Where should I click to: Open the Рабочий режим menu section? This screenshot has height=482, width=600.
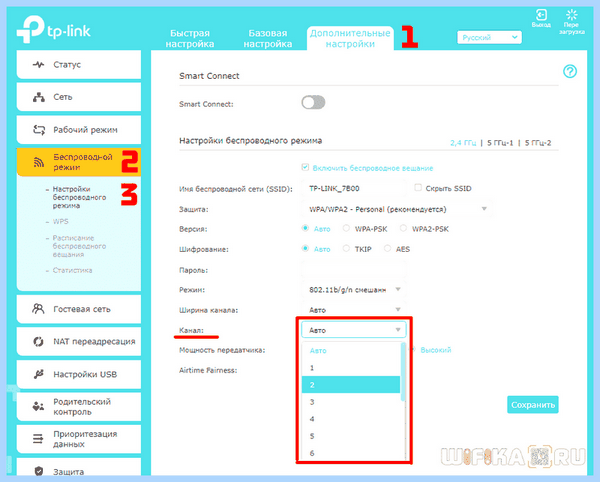(x=79, y=130)
